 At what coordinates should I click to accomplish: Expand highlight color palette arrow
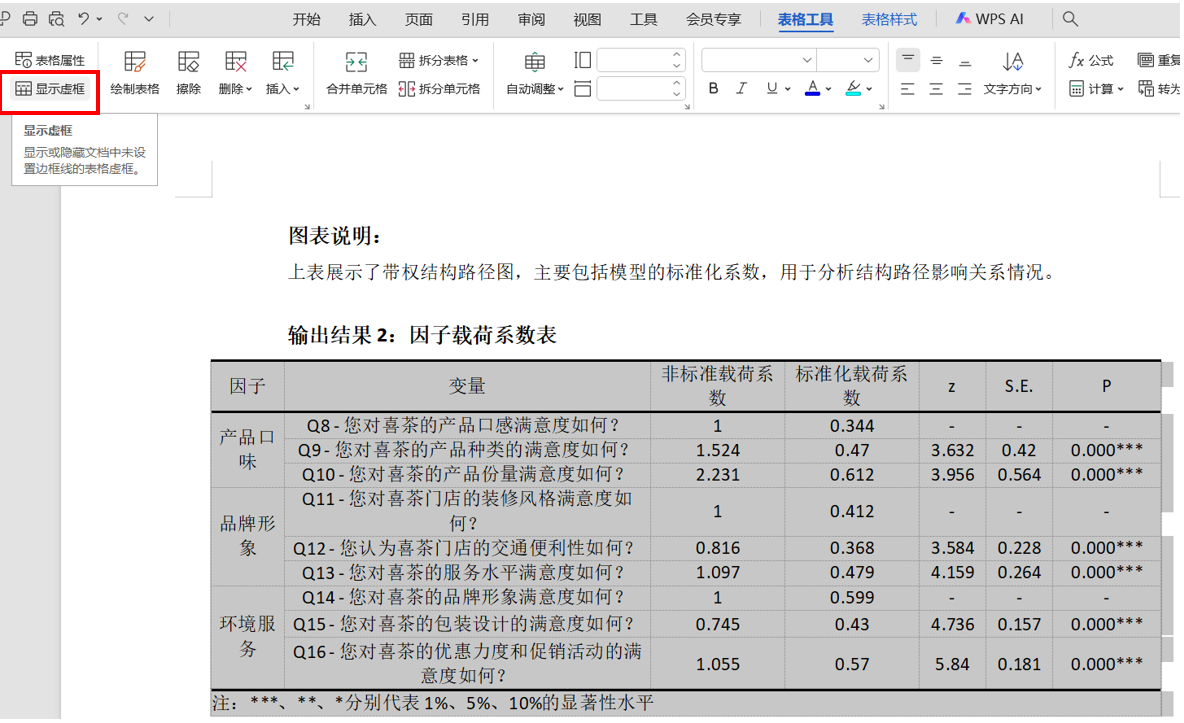click(870, 89)
